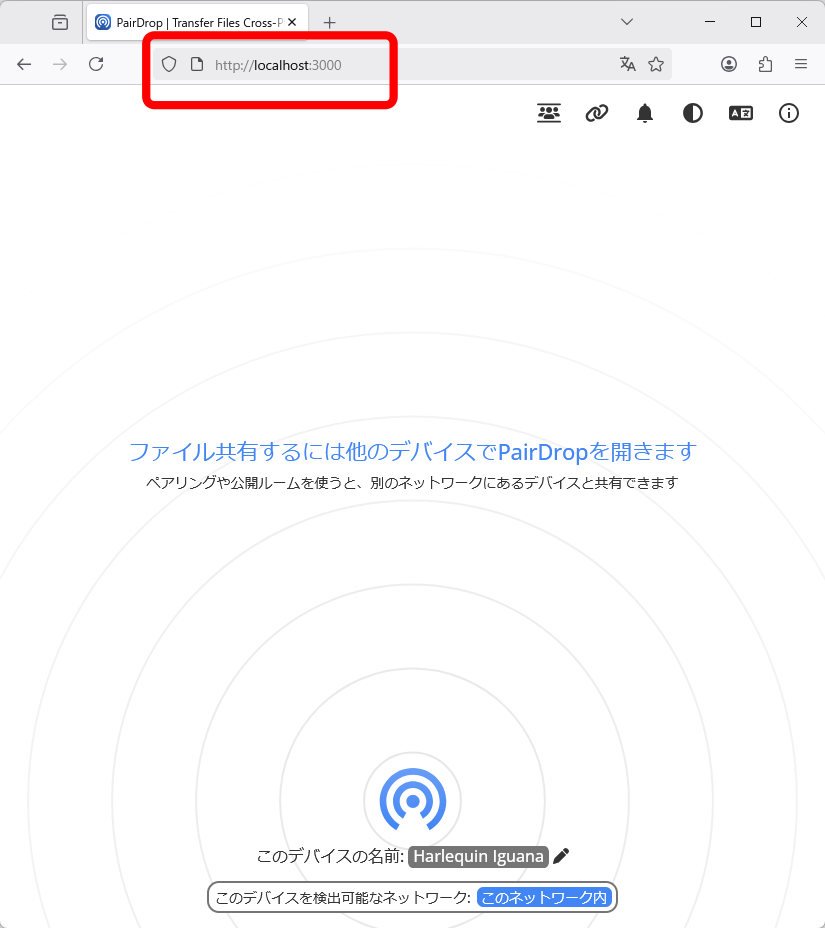Maximize the browser window
Image resolution: width=825 pixels, height=928 pixels.
pos(756,22)
